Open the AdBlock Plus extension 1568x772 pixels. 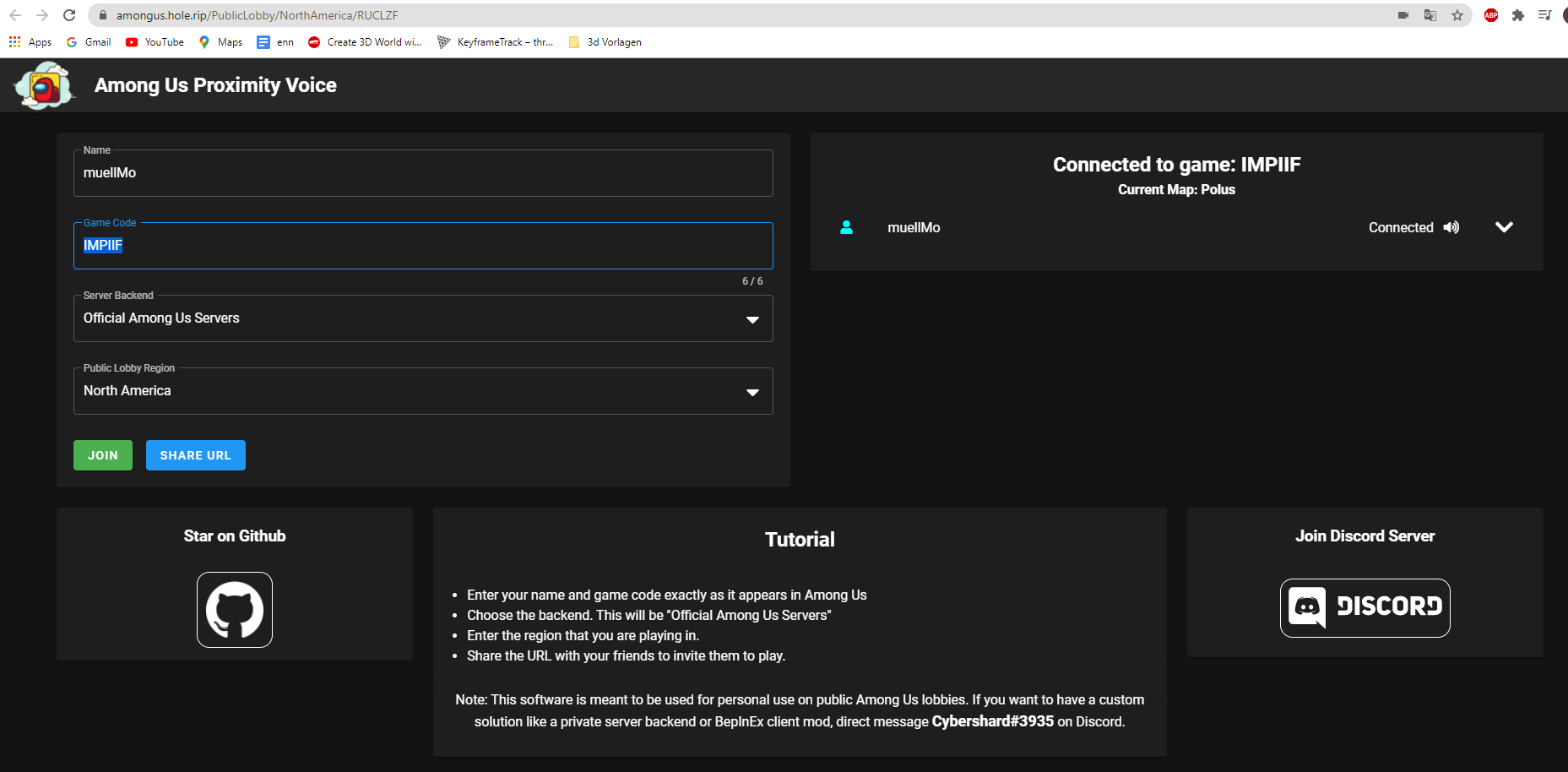(1491, 15)
